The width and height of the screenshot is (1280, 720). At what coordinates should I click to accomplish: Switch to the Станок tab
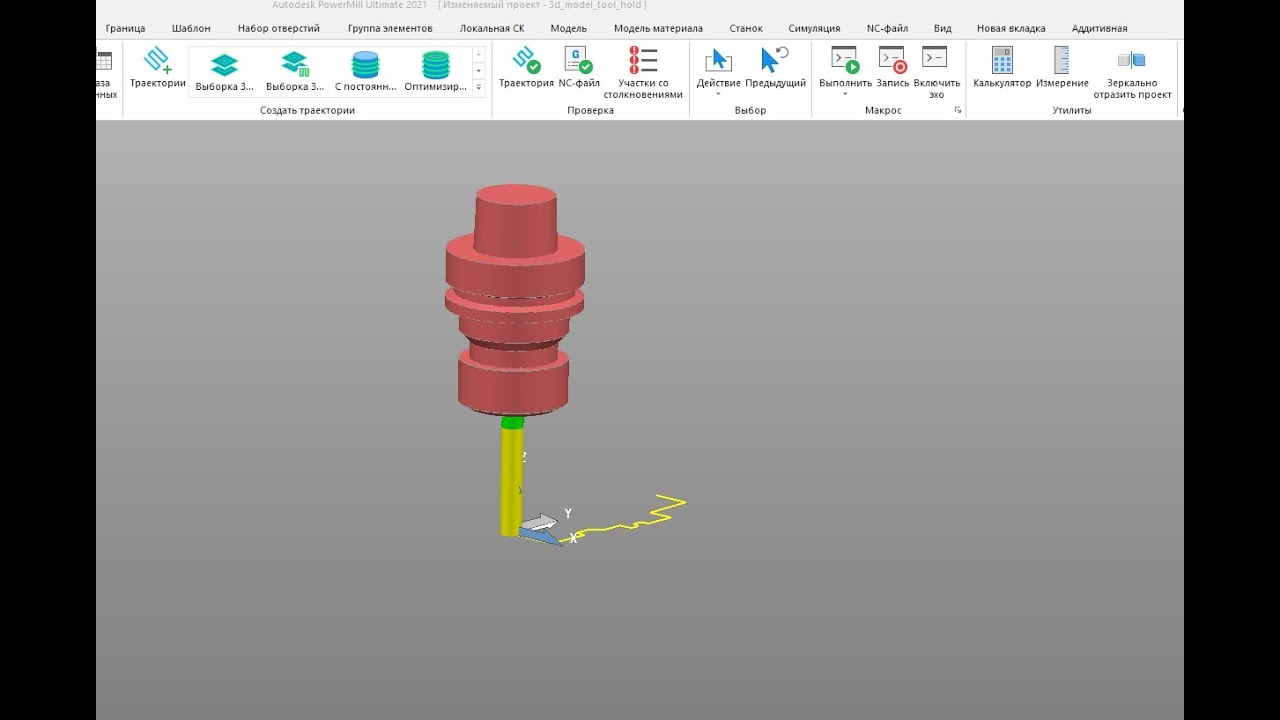pos(746,28)
